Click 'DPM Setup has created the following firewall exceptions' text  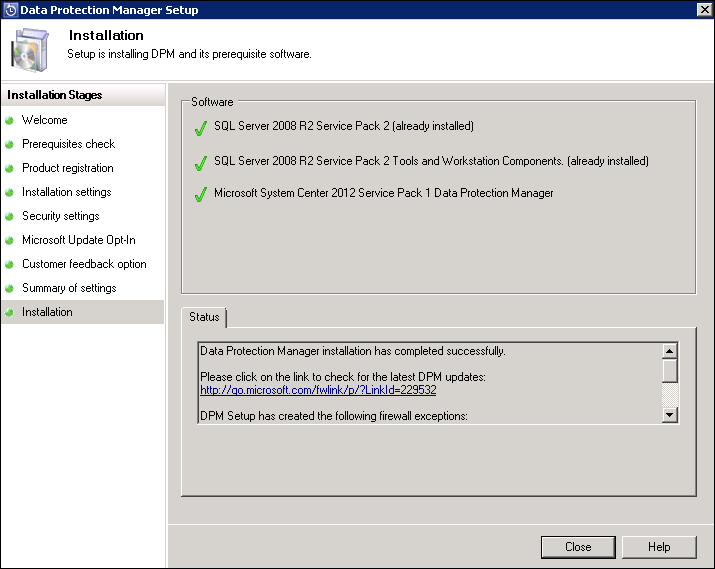tap(334, 416)
